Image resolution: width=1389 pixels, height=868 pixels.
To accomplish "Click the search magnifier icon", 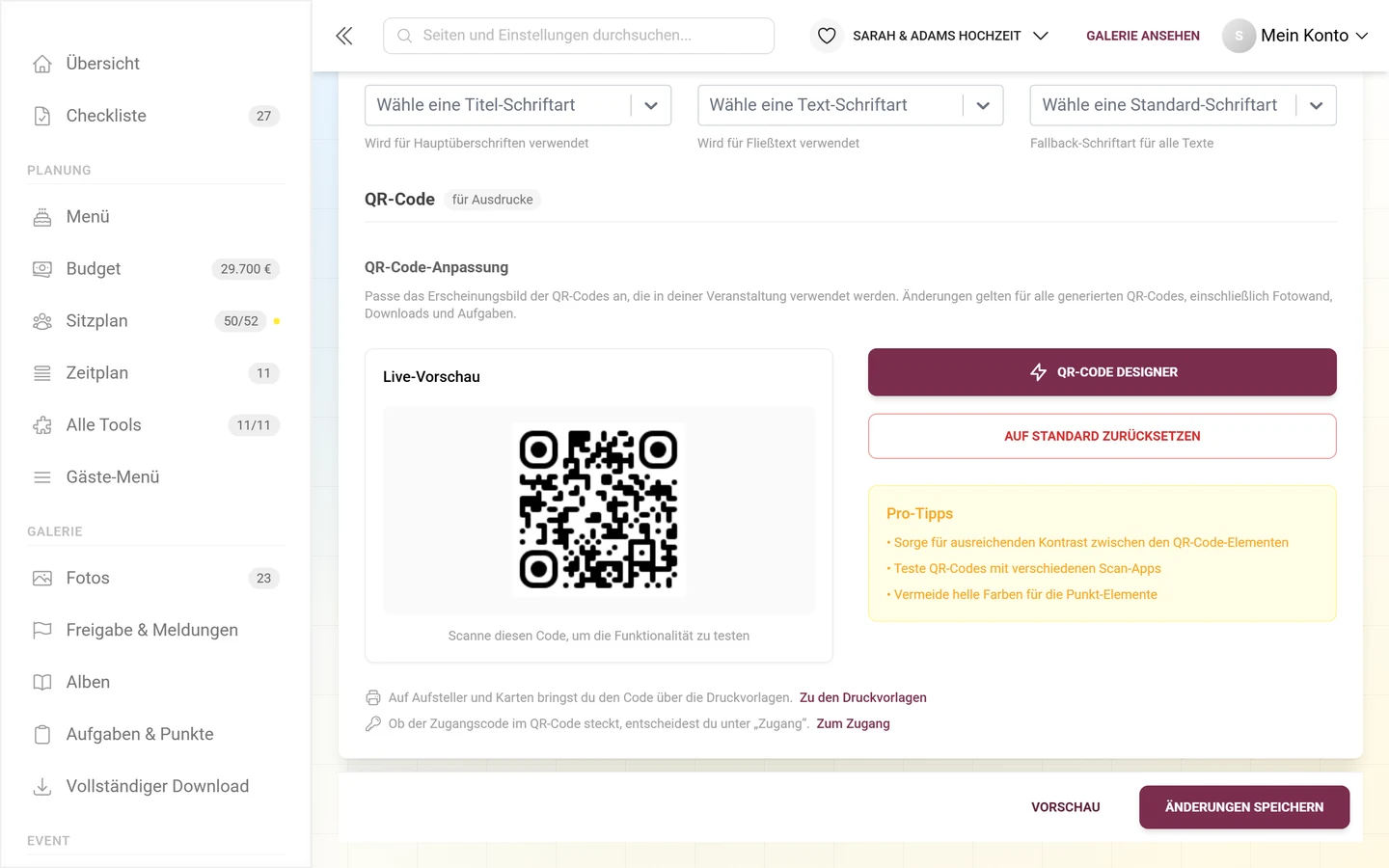I will click(x=405, y=36).
